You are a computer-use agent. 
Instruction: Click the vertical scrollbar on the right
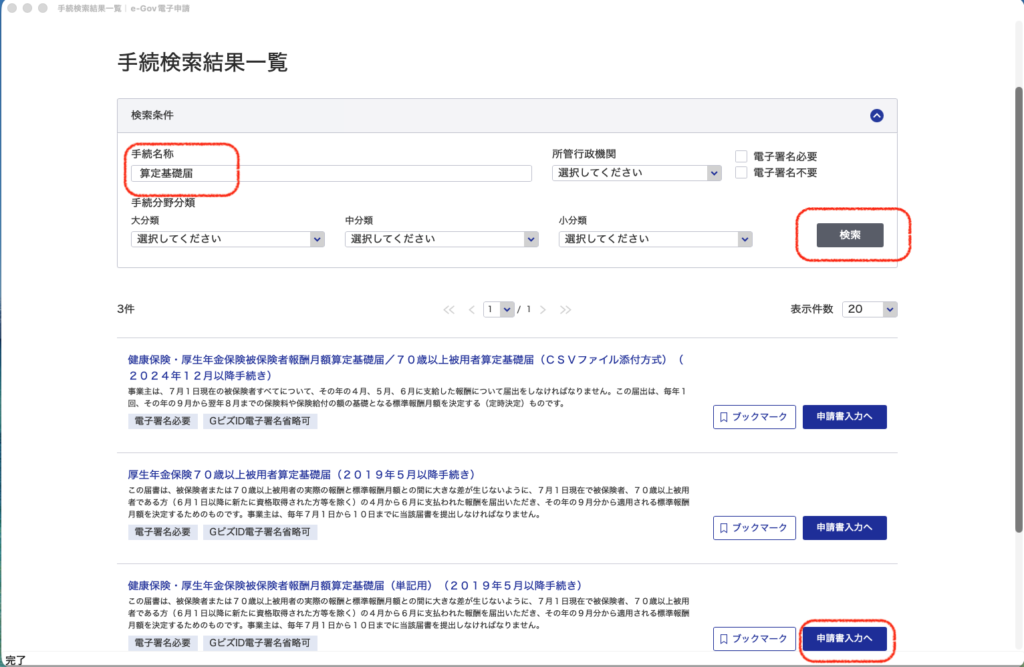pos(1018,308)
